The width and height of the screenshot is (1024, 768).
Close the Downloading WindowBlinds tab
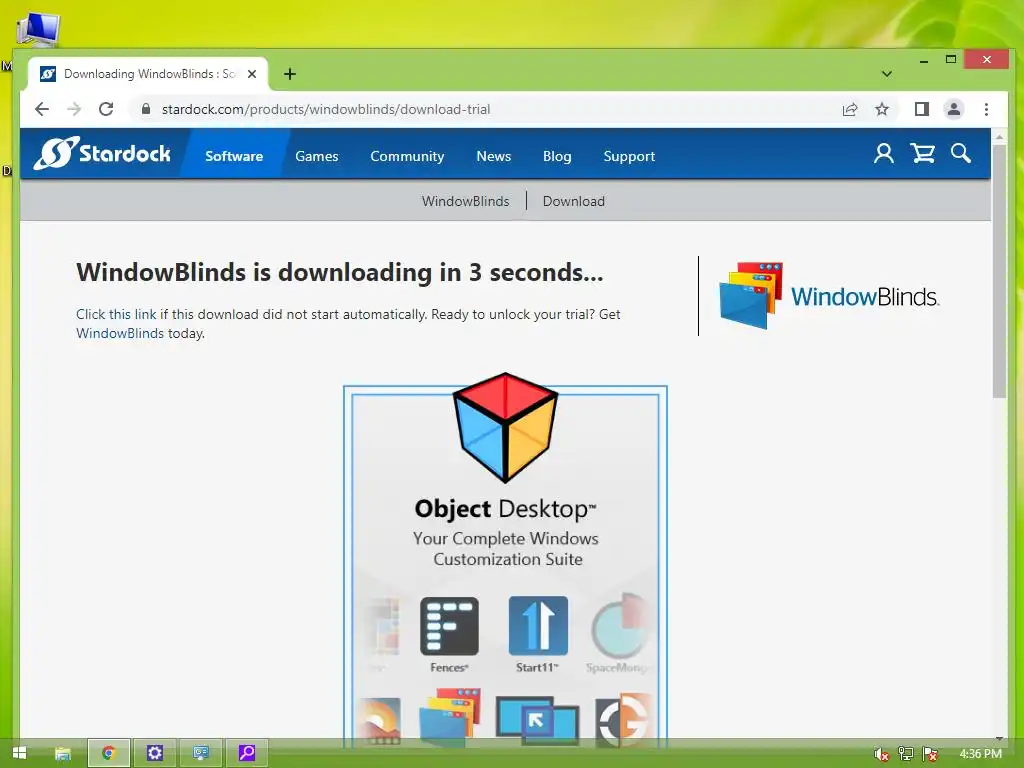252,74
